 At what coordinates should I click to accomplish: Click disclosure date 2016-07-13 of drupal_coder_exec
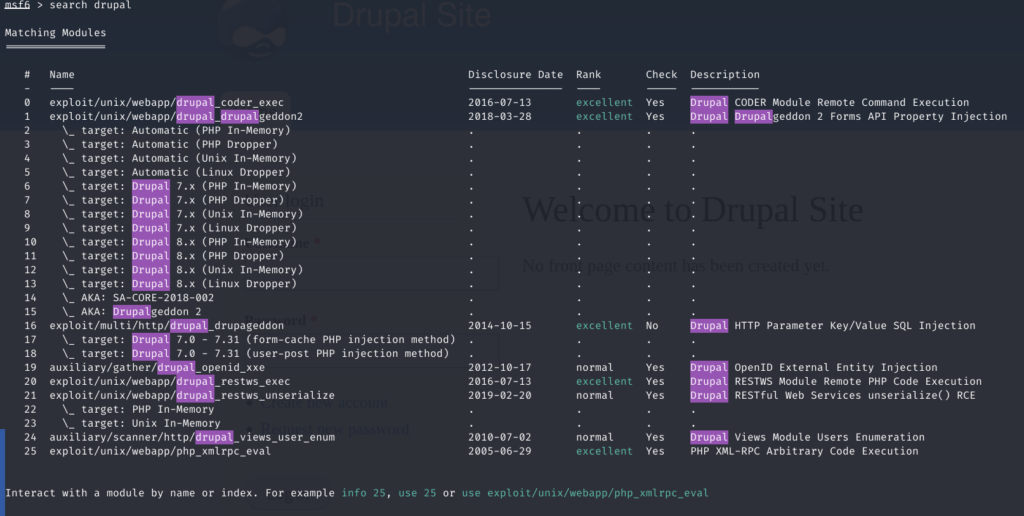coord(500,103)
